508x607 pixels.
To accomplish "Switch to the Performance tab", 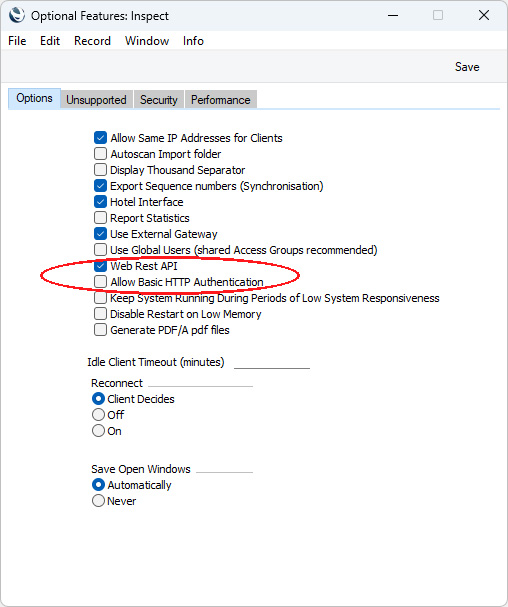I will (x=221, y=100).
